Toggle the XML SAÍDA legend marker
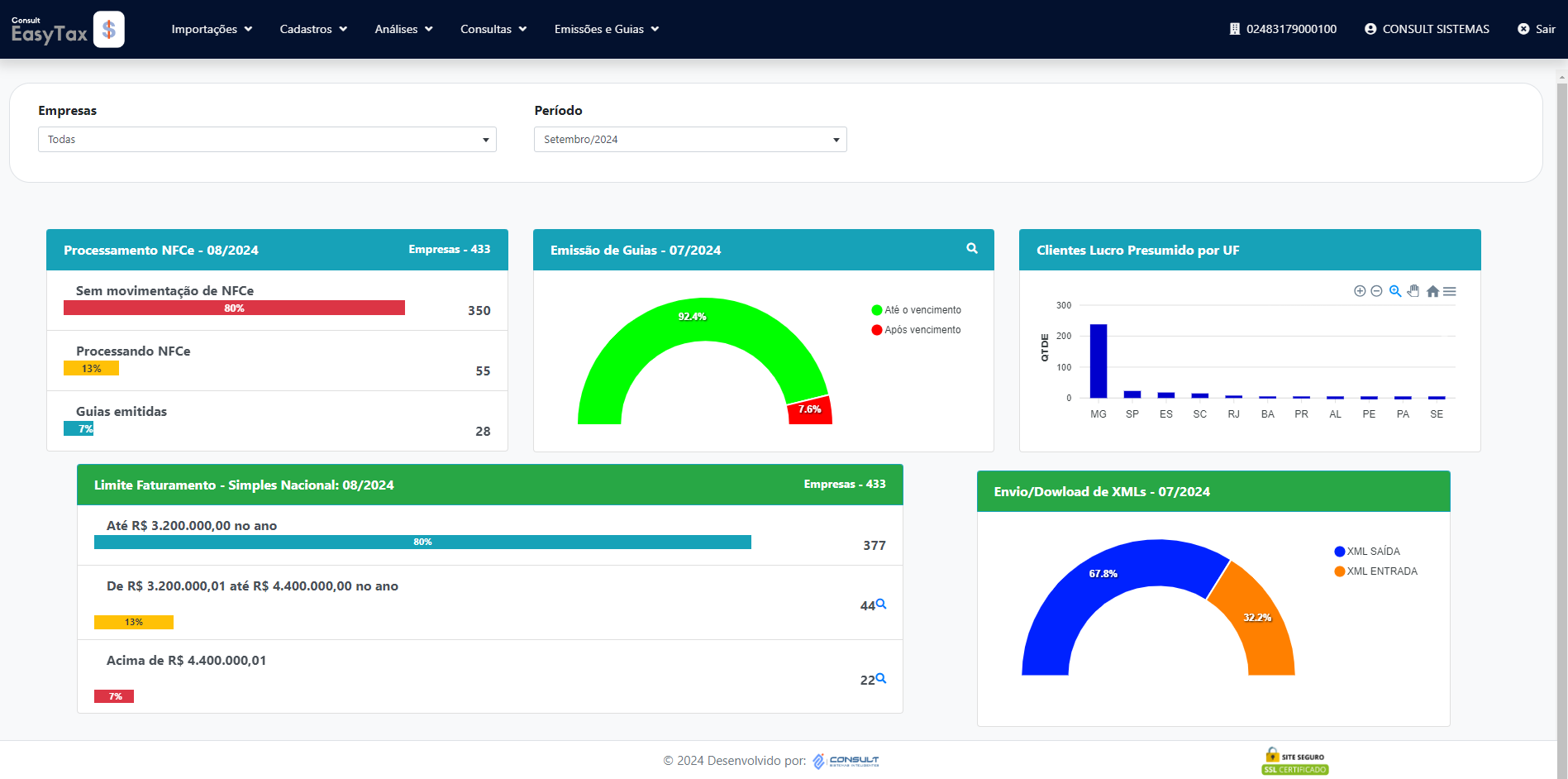The width and height of the screenshot is (1568, 779). click(x=1339, y=552)
